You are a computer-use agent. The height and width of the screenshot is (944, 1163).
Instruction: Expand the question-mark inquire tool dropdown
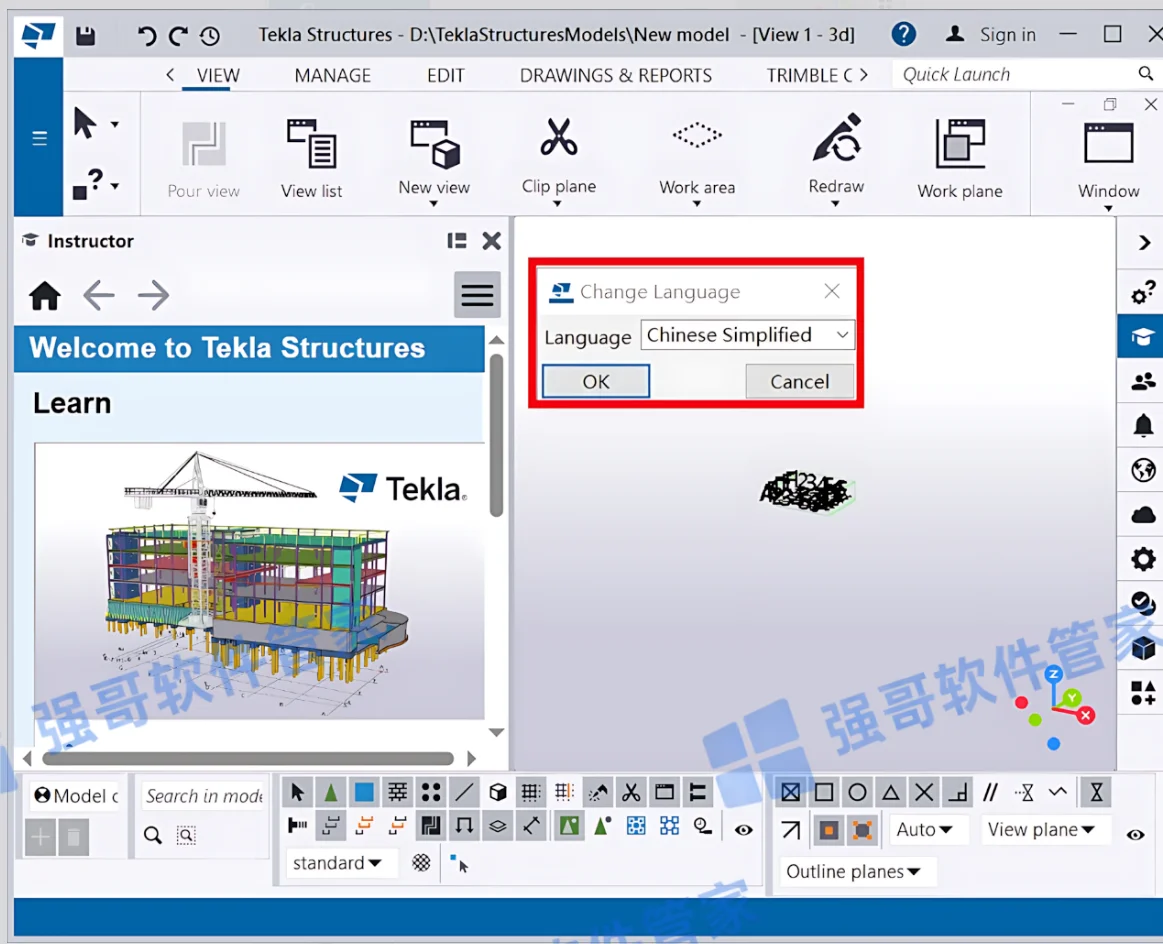(x=115, y=185)
